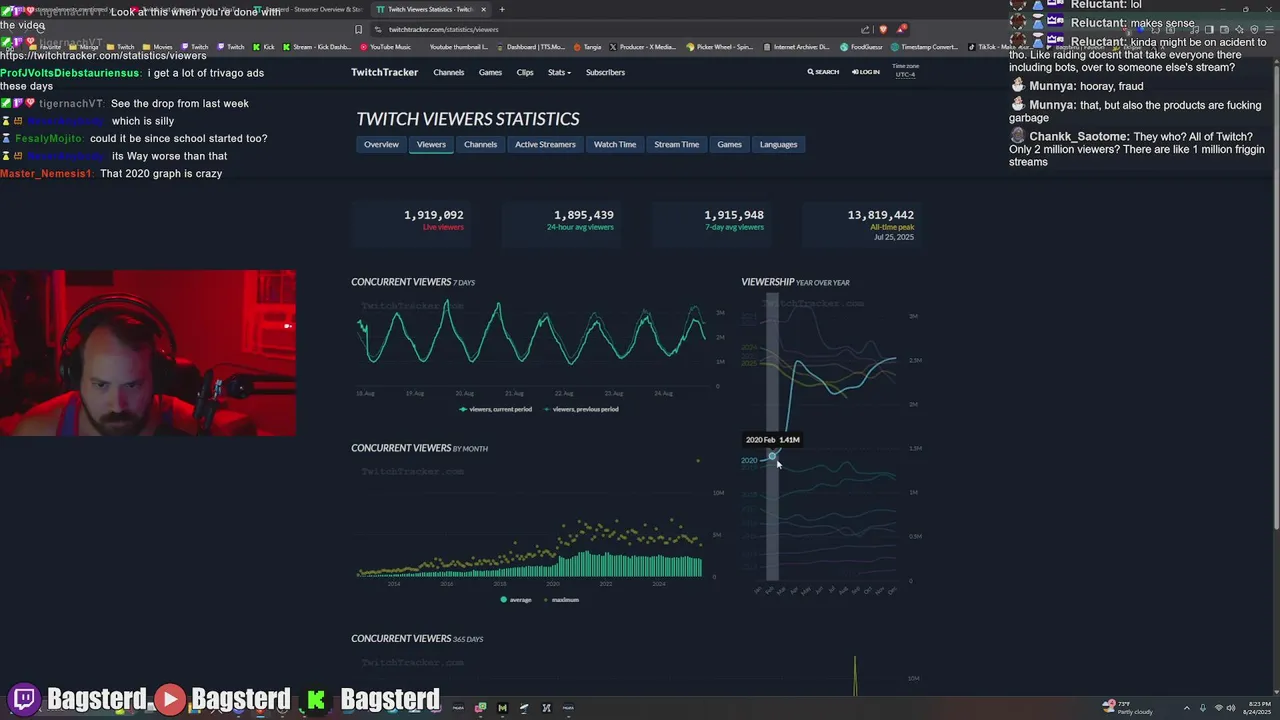Open the Stream Time tab
This screenshot has width=1280, height=720.
[x=677, y=144]
